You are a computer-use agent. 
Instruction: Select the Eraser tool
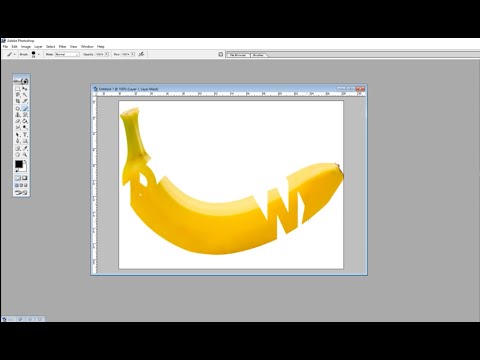click(x=18, y=121)
